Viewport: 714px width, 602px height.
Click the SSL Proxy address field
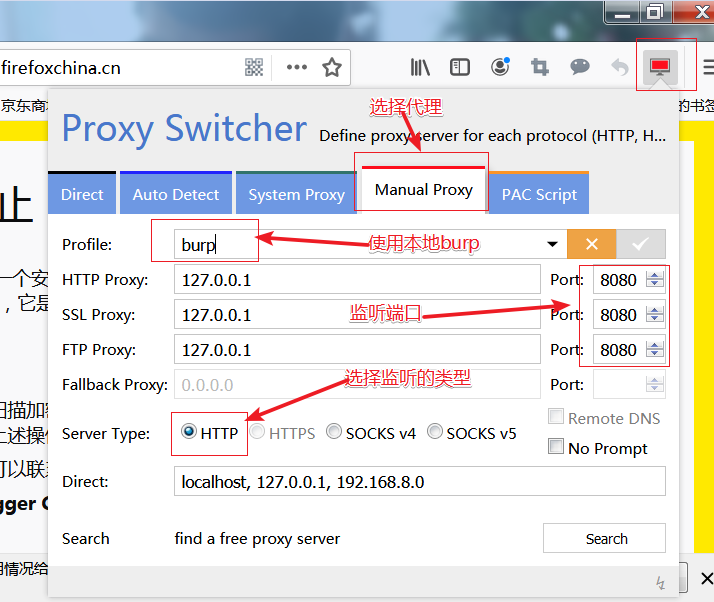click(x=357, y=314)
